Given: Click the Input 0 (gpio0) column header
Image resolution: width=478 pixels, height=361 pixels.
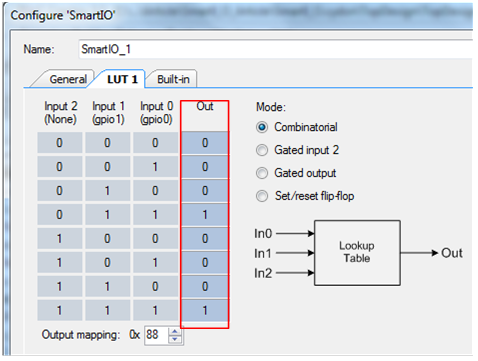Looking at the screenshot, I should pos(156,113).
